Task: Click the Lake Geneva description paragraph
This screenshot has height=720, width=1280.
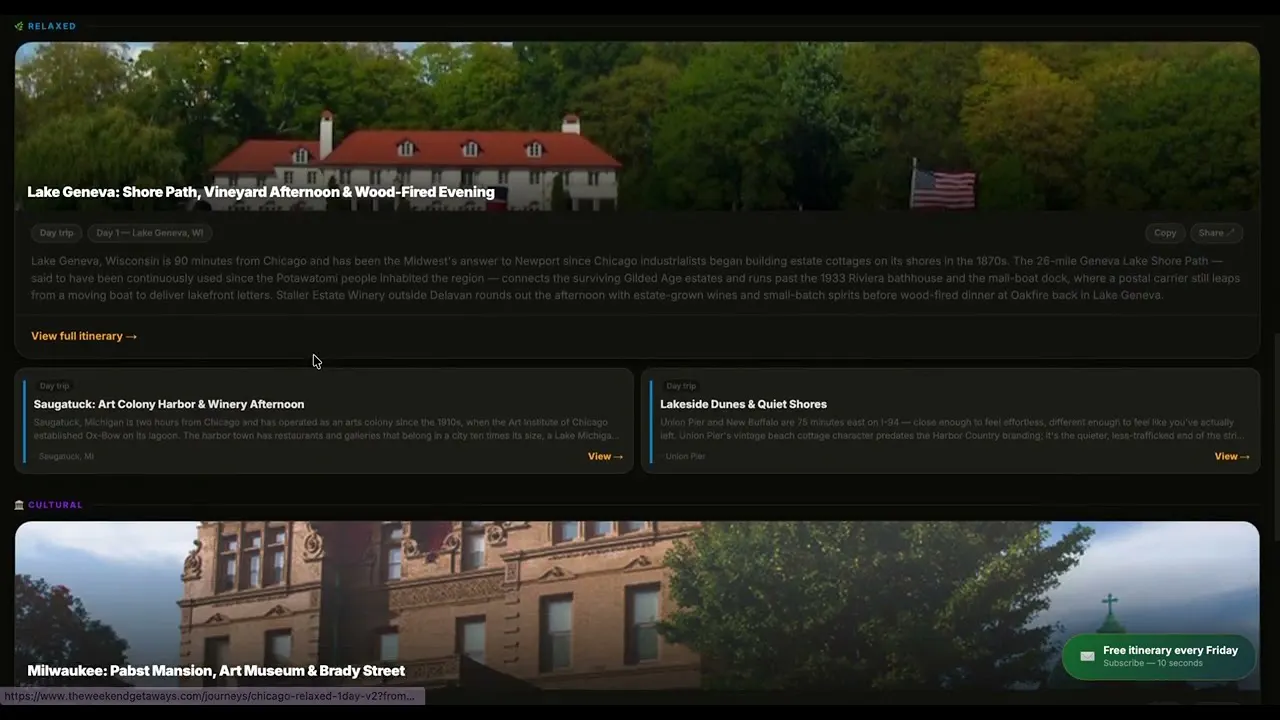Action: coord(636,278)
